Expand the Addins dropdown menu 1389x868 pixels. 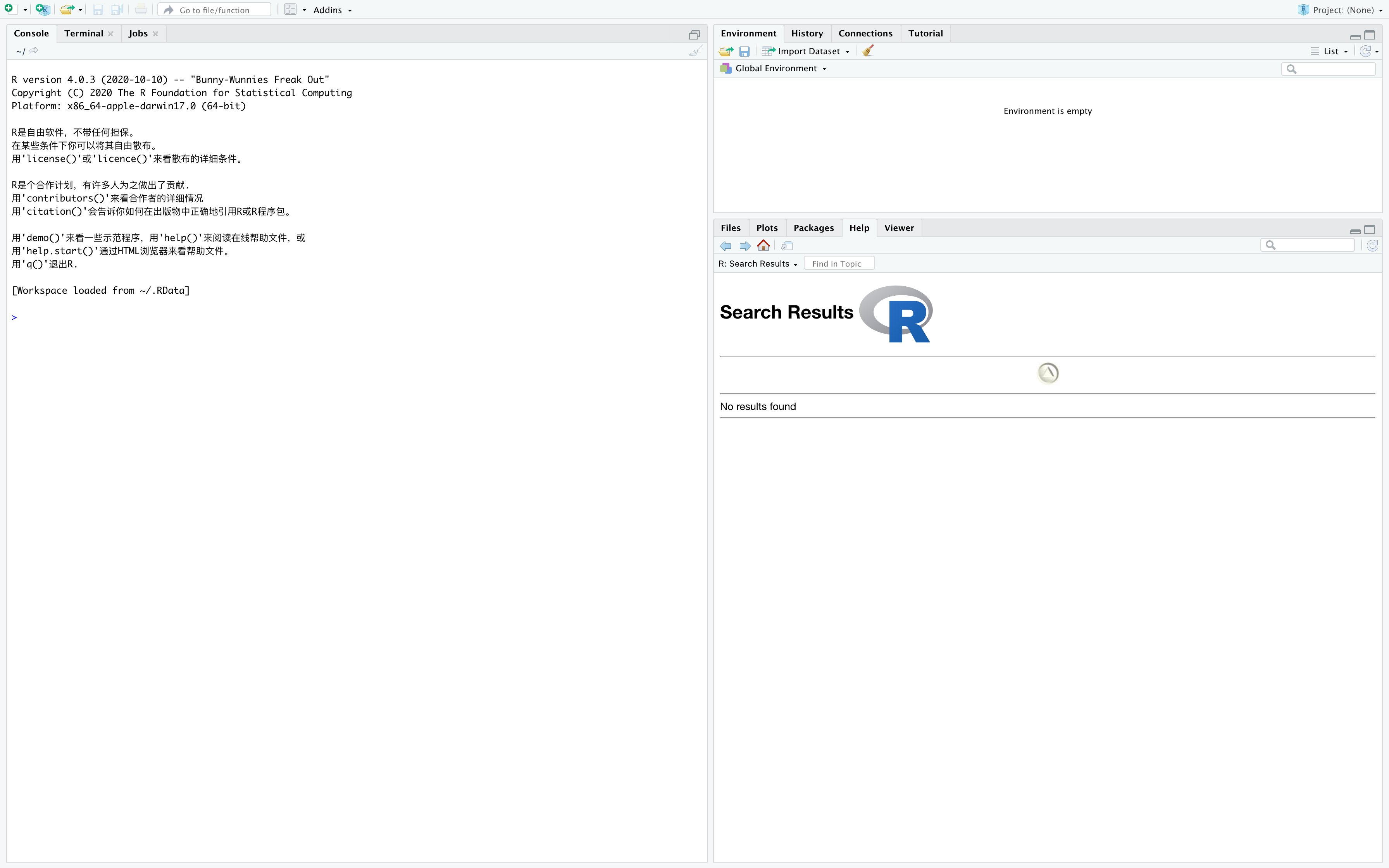332,10
